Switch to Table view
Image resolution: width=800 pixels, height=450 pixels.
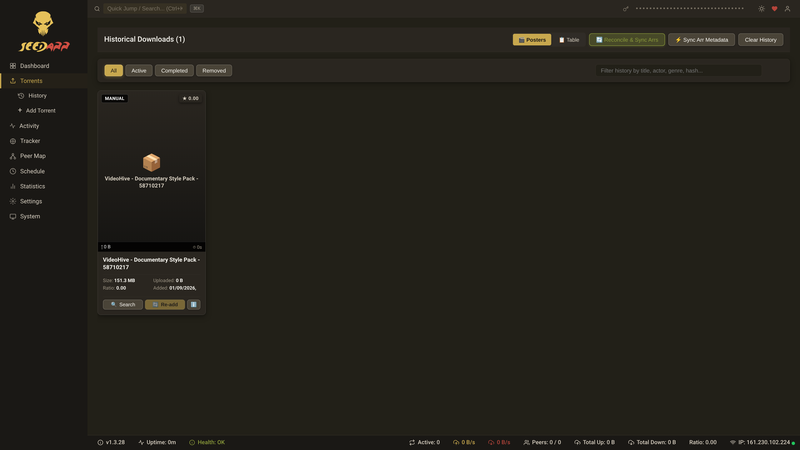coord(569,40)
